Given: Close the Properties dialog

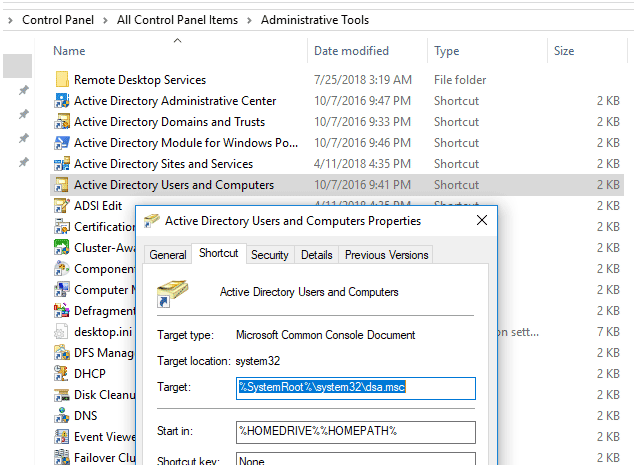Looking at the screenshot, I should point(482,220).
